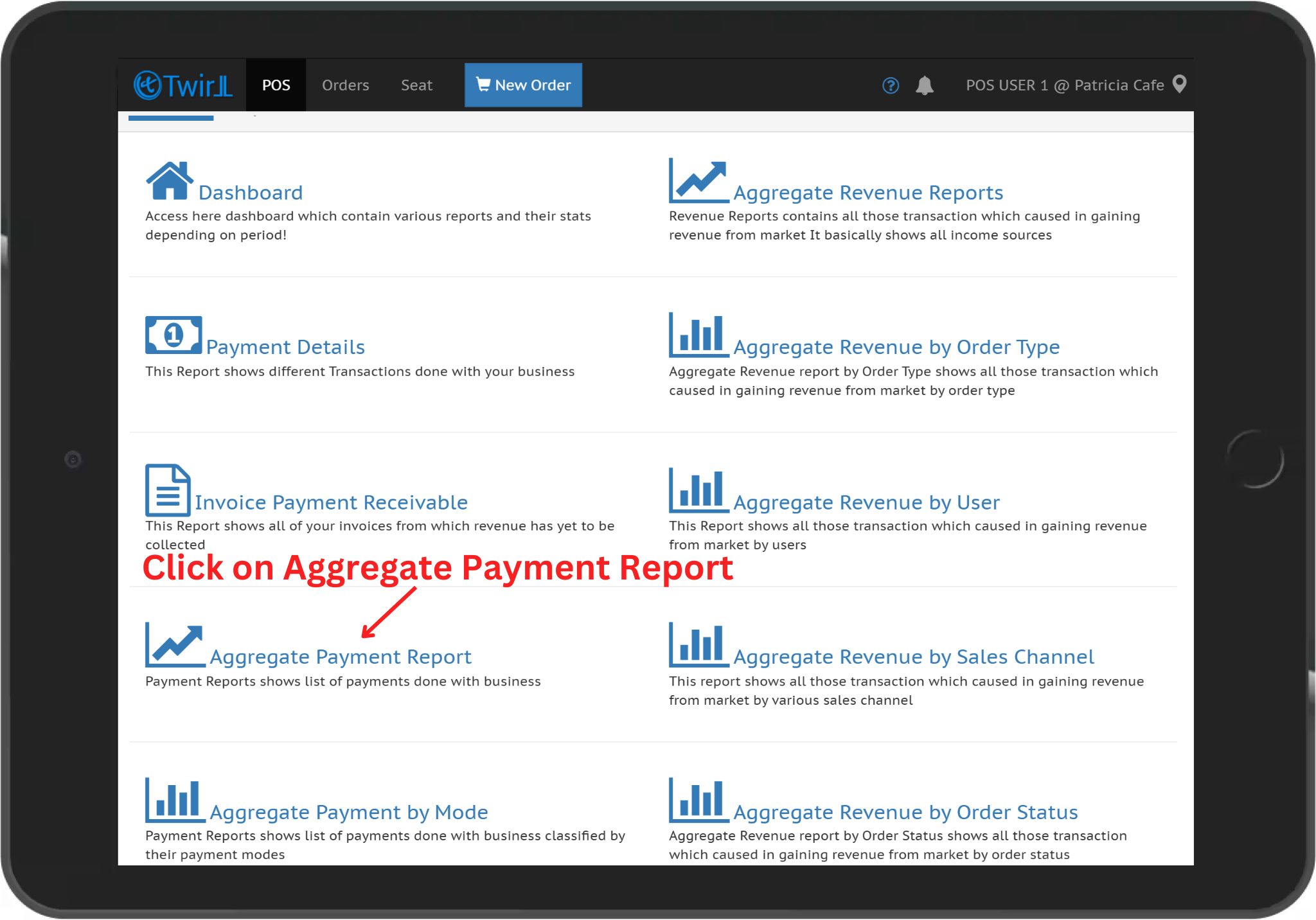Click the Aggregate Revenue by Order Status bar-chart icon
Image resolution: width=1316 pixels, height=920 pixels.
click(x=698, y=800)
